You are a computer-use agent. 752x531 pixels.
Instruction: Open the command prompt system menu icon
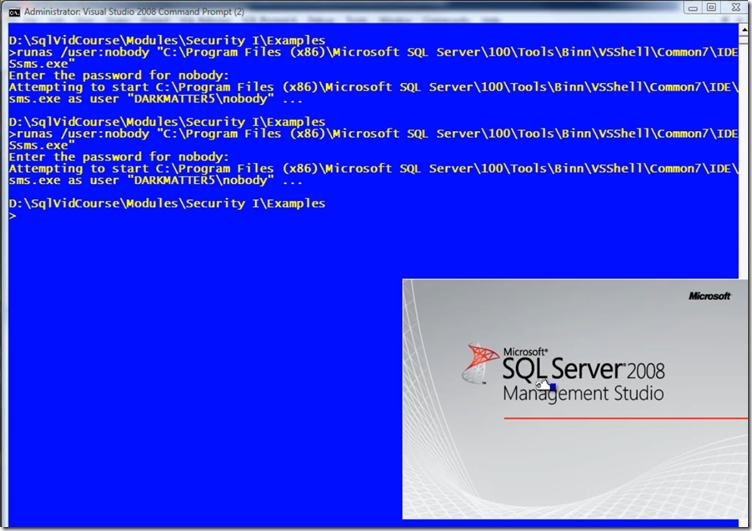[14, 12]
